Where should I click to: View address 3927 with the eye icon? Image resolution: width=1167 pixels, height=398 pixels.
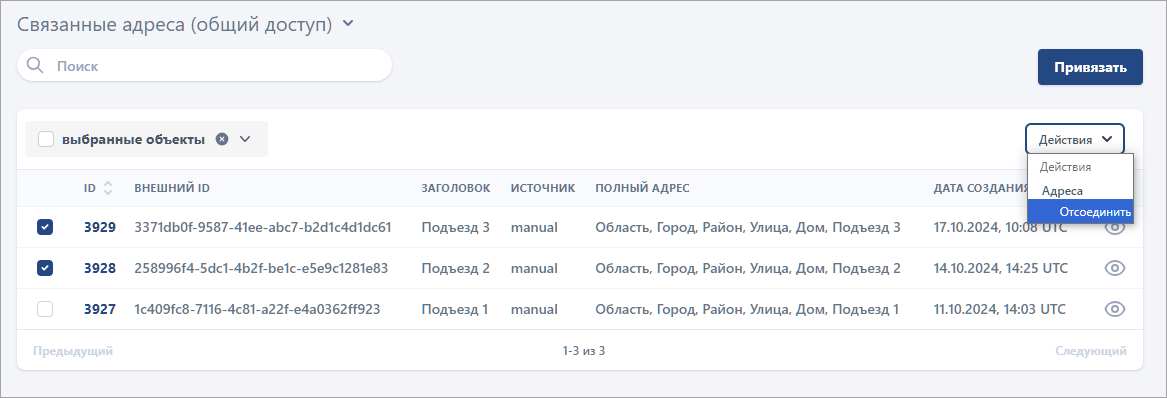(x=1114, y=309)
